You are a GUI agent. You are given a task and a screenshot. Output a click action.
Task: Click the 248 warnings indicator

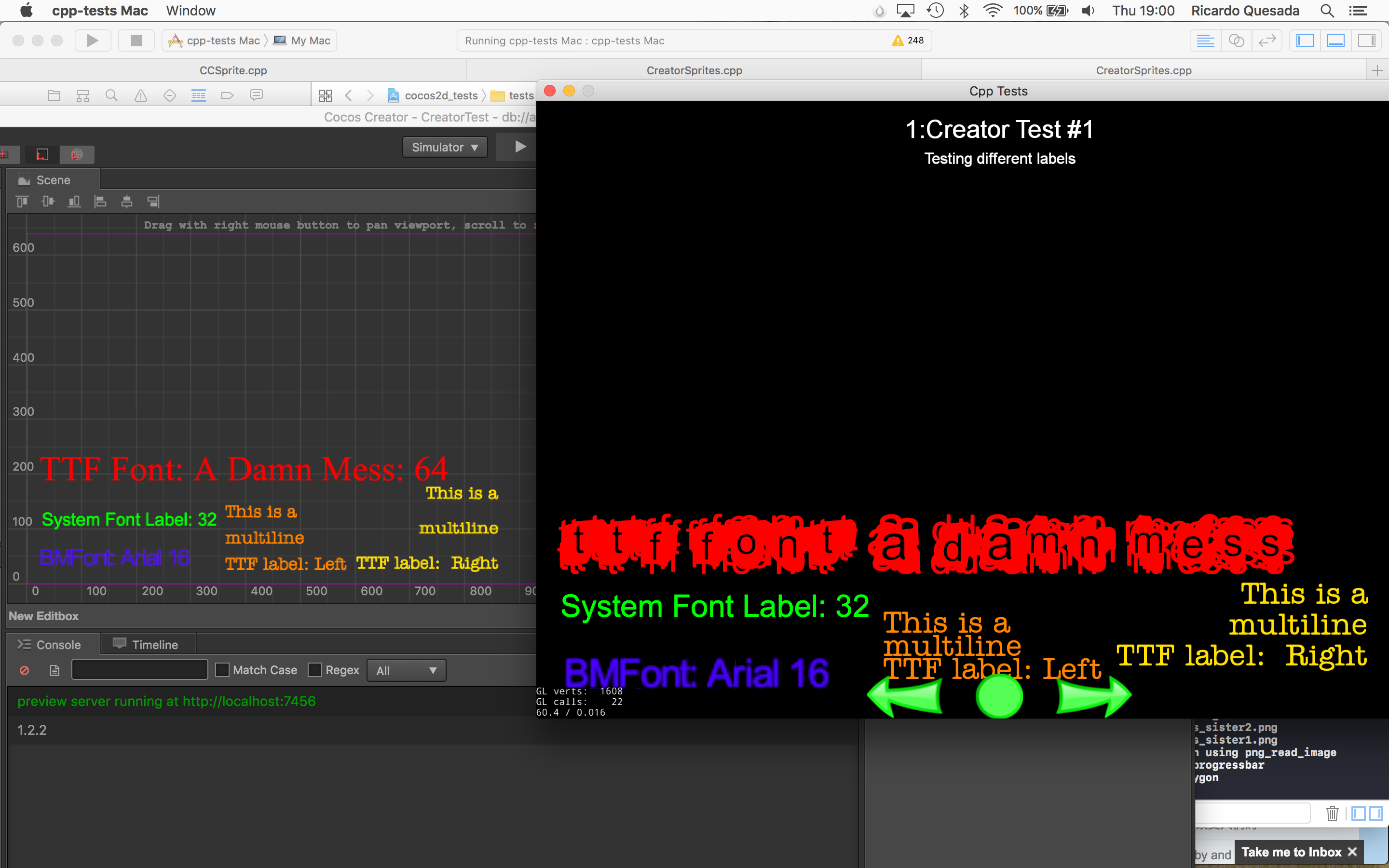pyautogui.click(x=909, y=40)
